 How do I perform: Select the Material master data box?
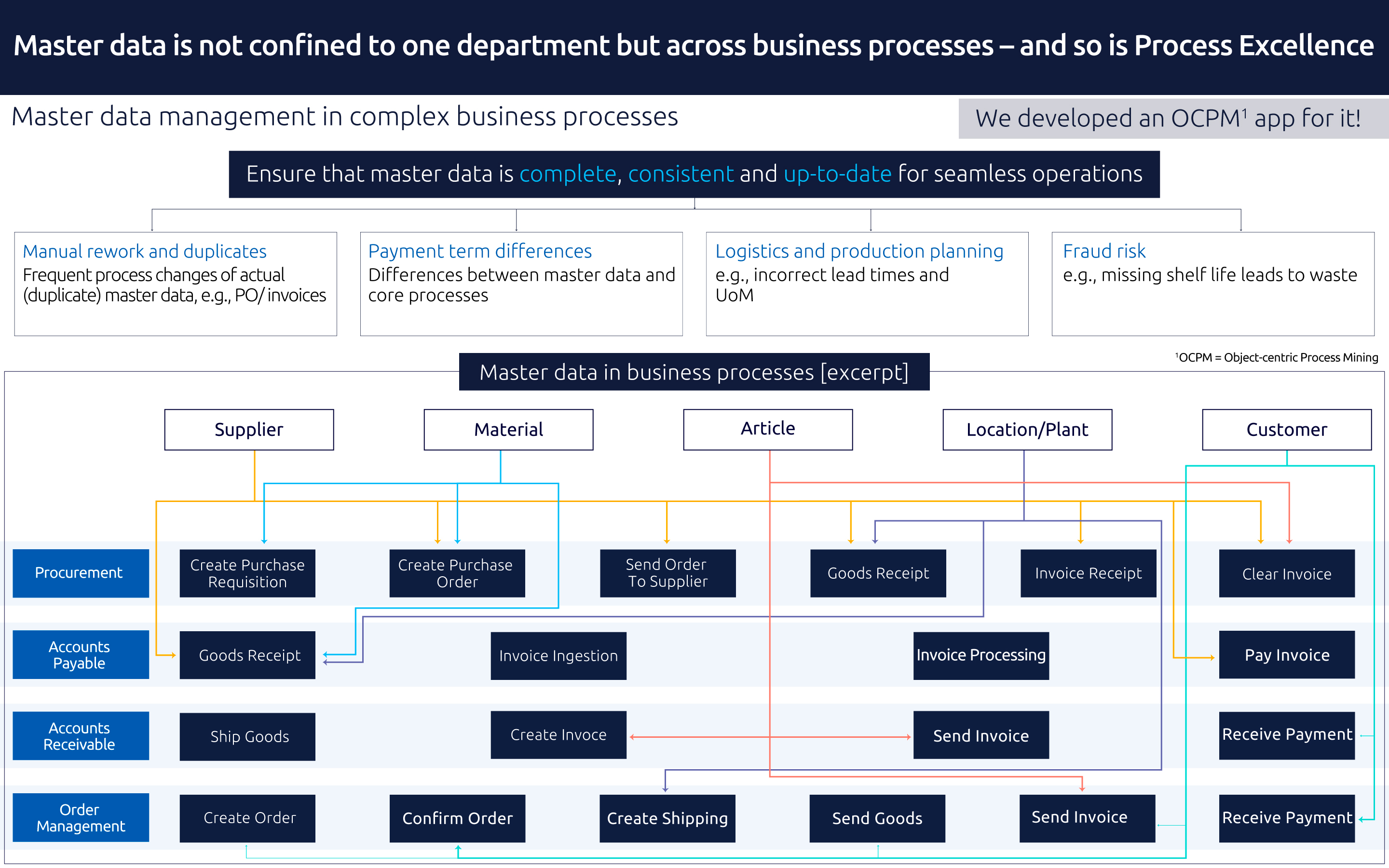[x=508, y=429]
